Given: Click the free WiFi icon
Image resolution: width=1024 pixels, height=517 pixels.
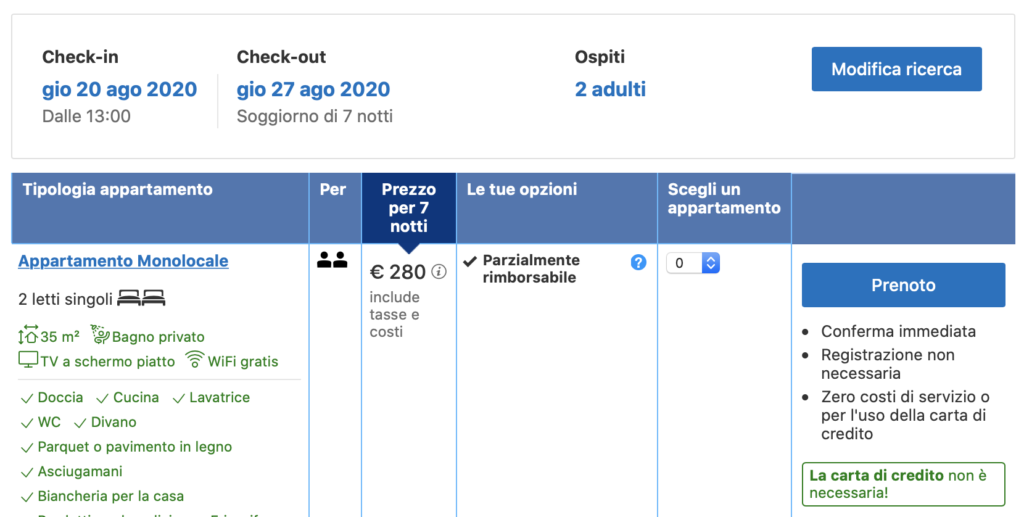Looking at the screenshot, I should coord(195,360).
